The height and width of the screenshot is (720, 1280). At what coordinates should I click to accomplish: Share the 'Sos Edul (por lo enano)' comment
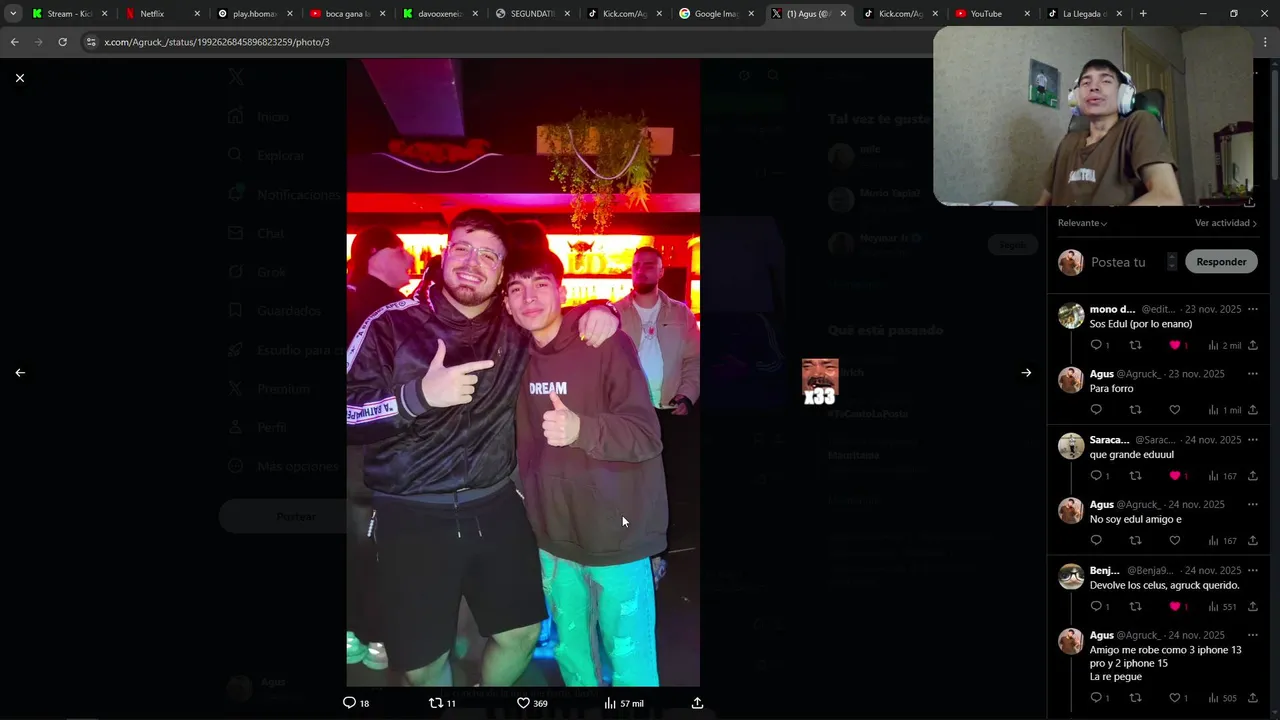(1252, 345)
